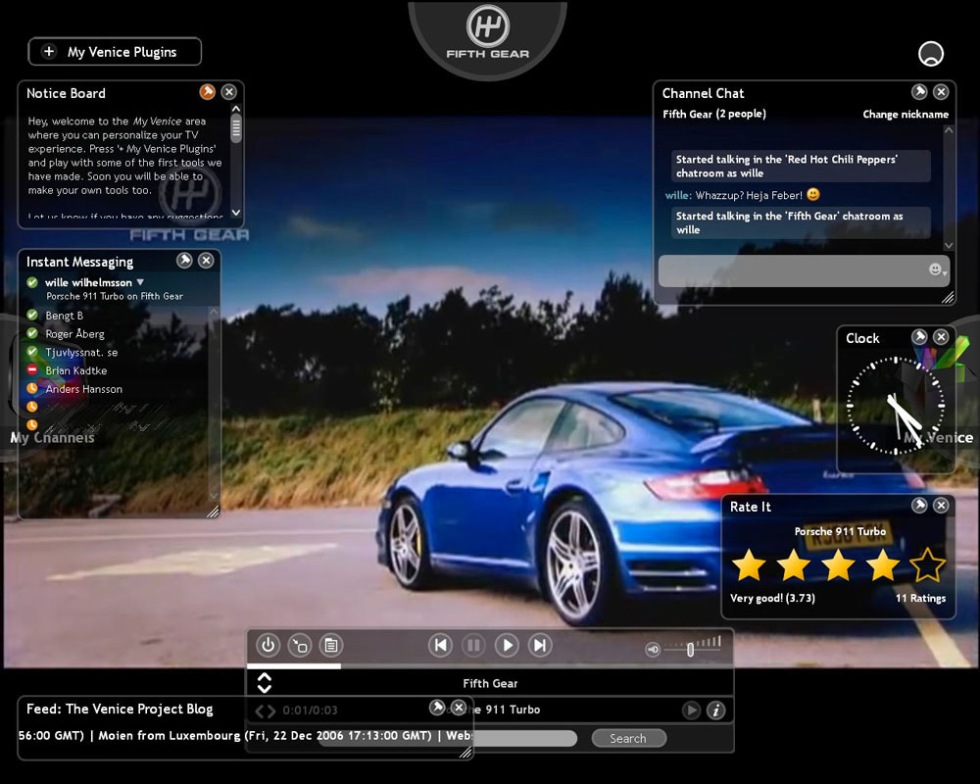The width and height of the screenshot is (980, 784).
Task: Close the Rate It widget
Action: (941, 505)
